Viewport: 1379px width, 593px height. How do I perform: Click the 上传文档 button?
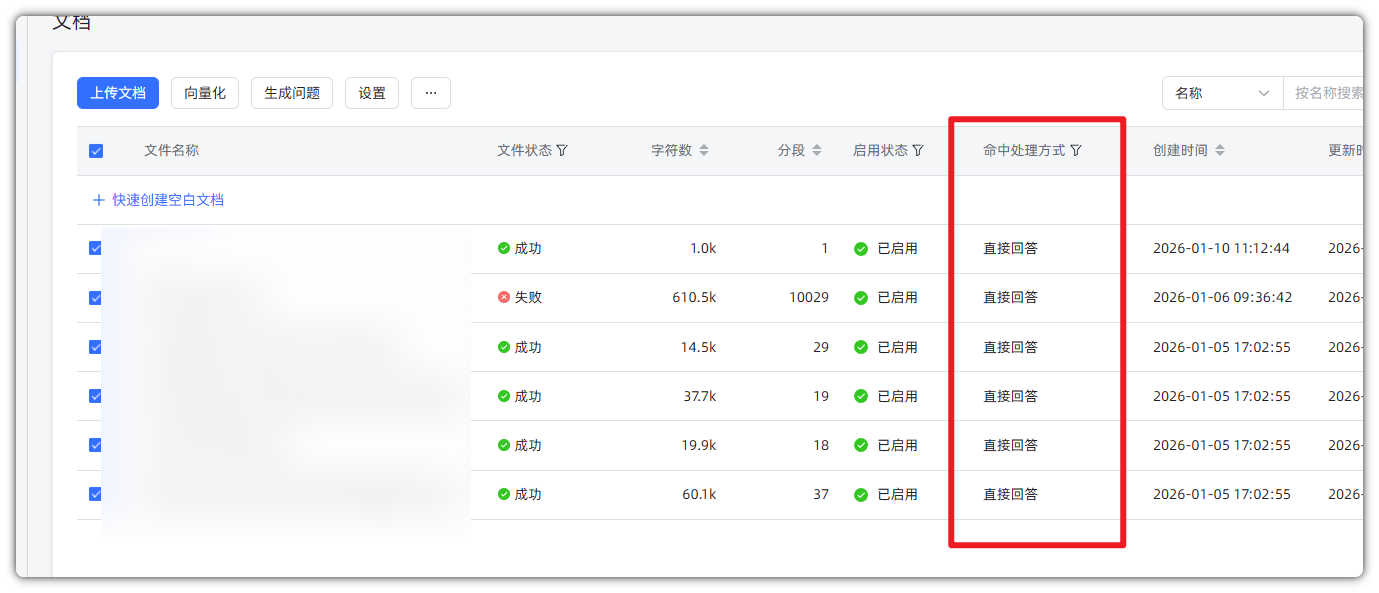pos(118,93)
